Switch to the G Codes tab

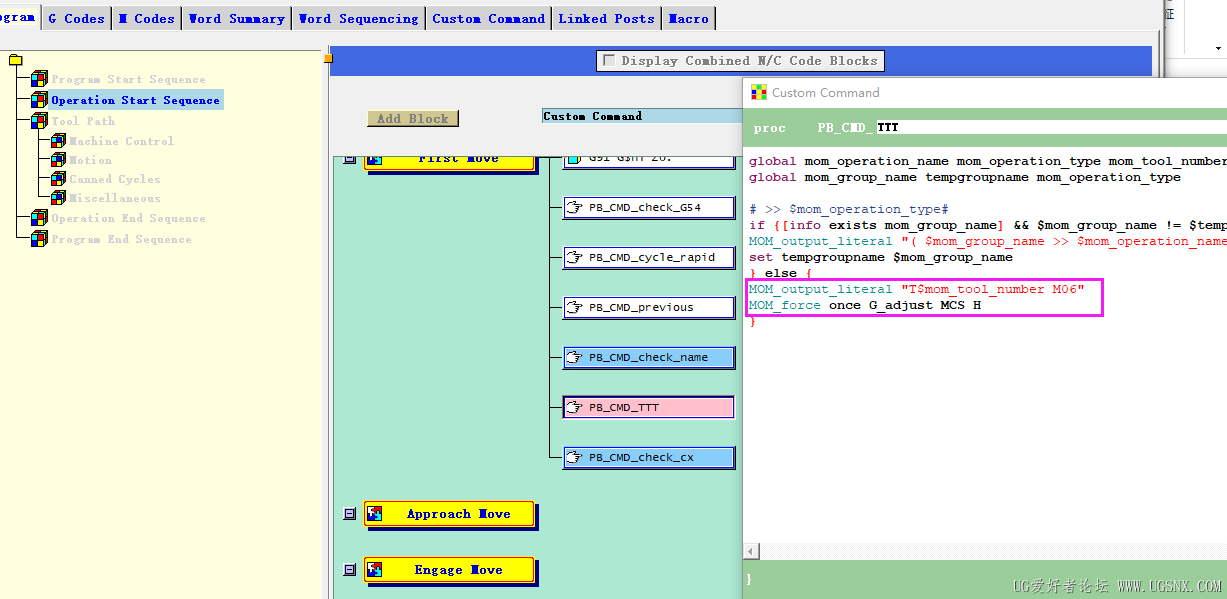click(x=77, y=18)
